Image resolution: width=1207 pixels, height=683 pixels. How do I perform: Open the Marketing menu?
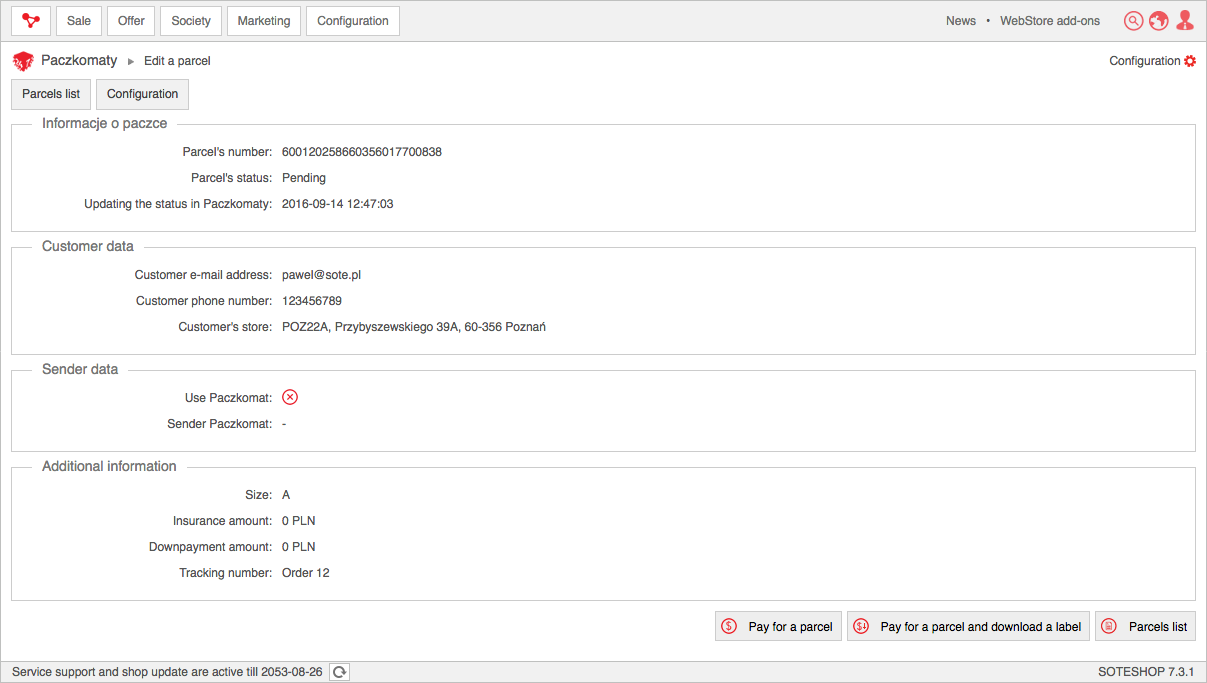click(264, 21)
